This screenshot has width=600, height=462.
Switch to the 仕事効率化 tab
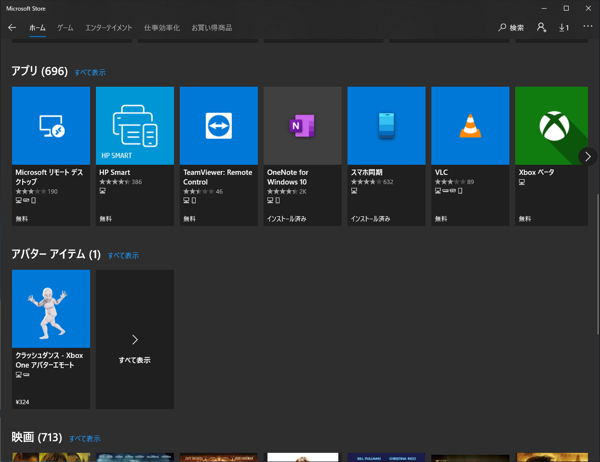[x=162, y=28]
